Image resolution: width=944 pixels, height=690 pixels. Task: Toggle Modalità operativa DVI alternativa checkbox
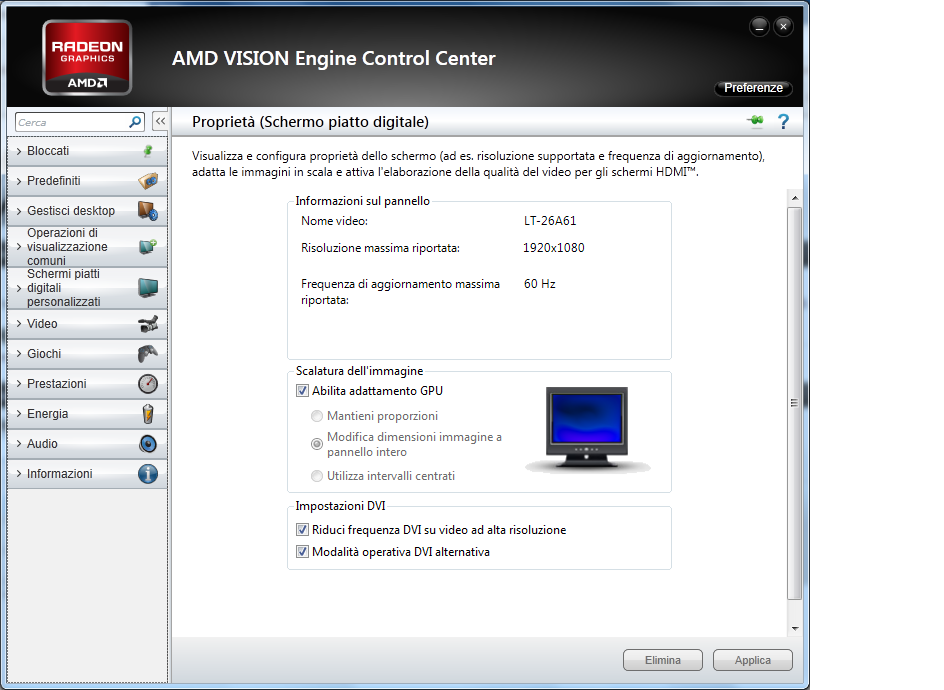pos(302,552)
